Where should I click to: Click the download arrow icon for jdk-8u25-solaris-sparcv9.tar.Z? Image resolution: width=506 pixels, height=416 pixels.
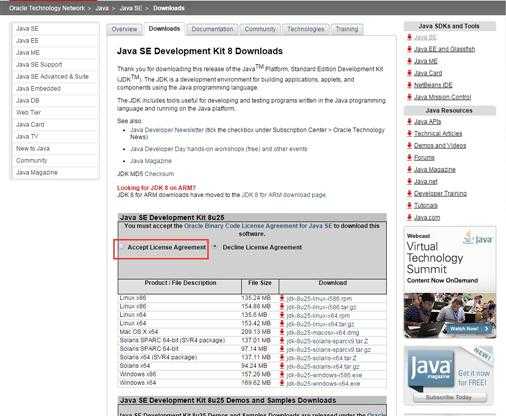[282, 341]
